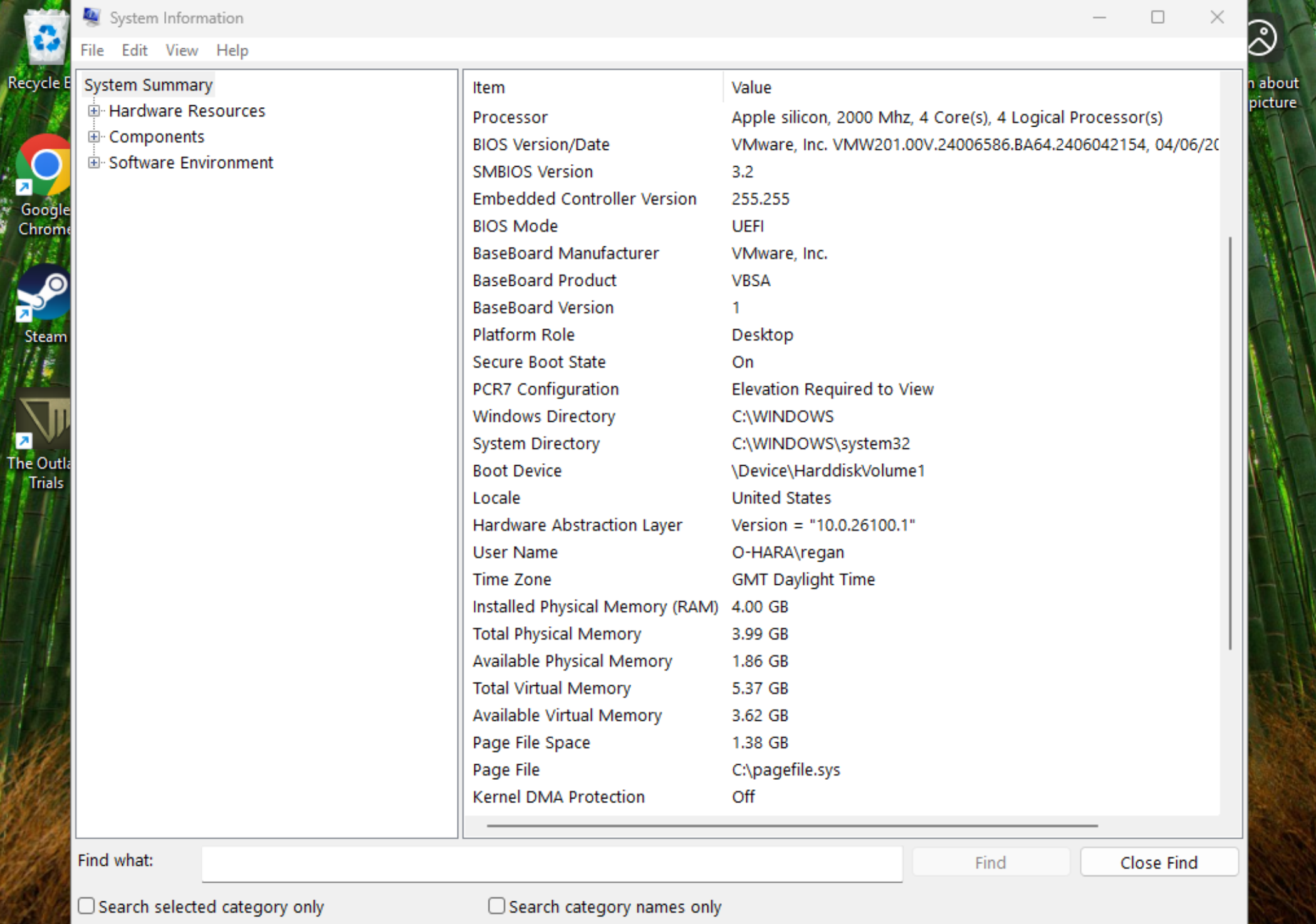Select the Time Zone row
Screen dimensions: 1316x924
coord(842,579)
